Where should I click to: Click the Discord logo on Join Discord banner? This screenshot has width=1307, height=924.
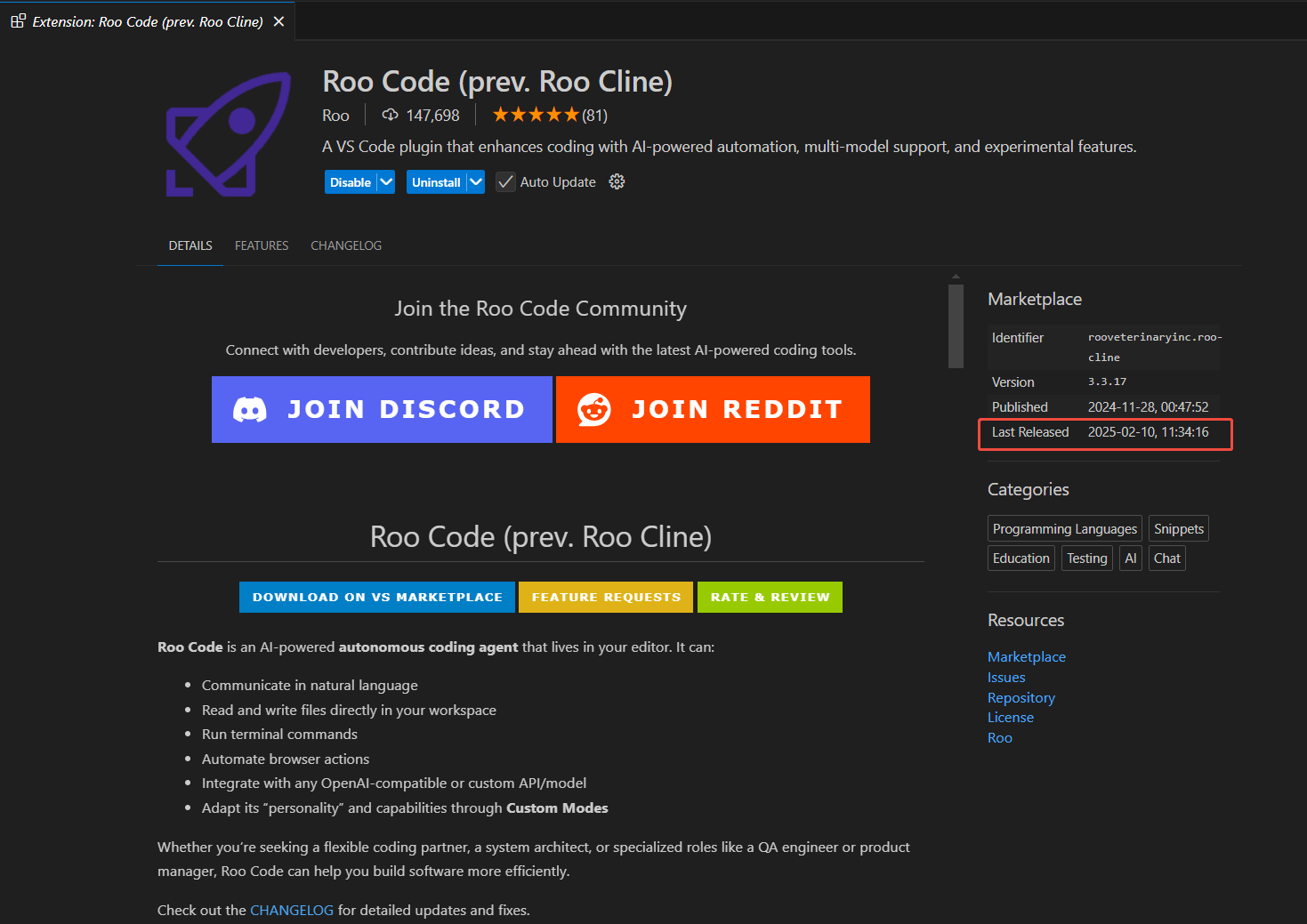(250, 409)
